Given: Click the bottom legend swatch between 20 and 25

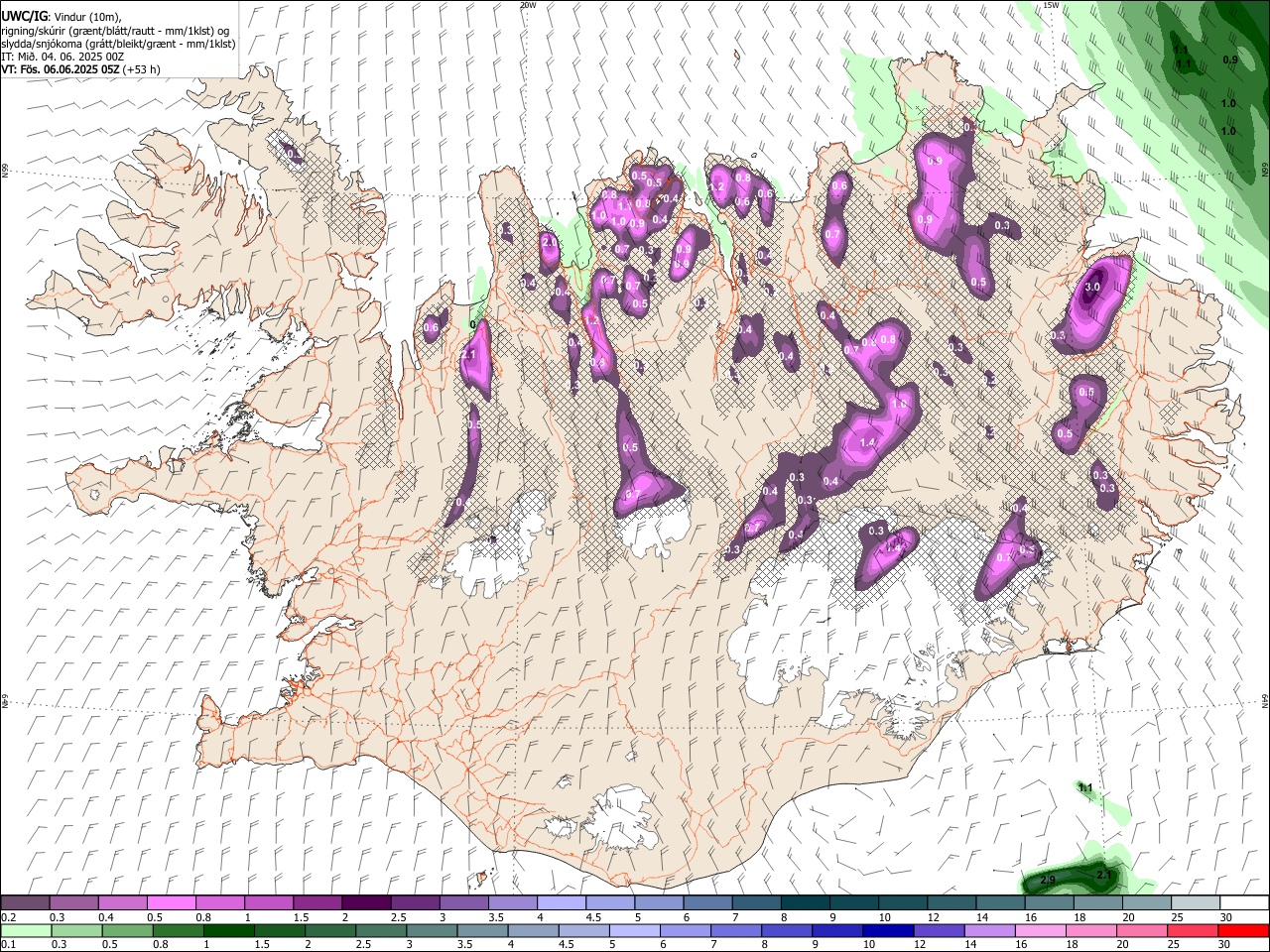Looking at the screenshot, I should click(1140, 931).
